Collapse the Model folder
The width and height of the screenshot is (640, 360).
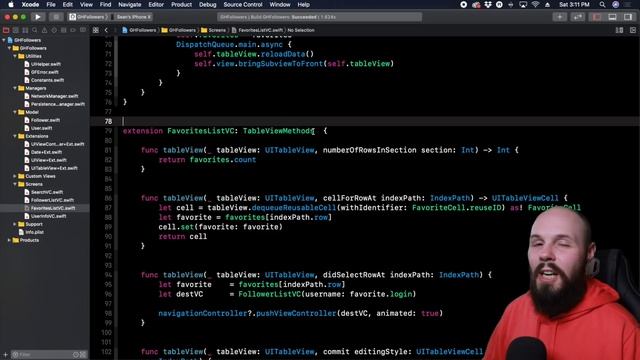pos(15,112)
